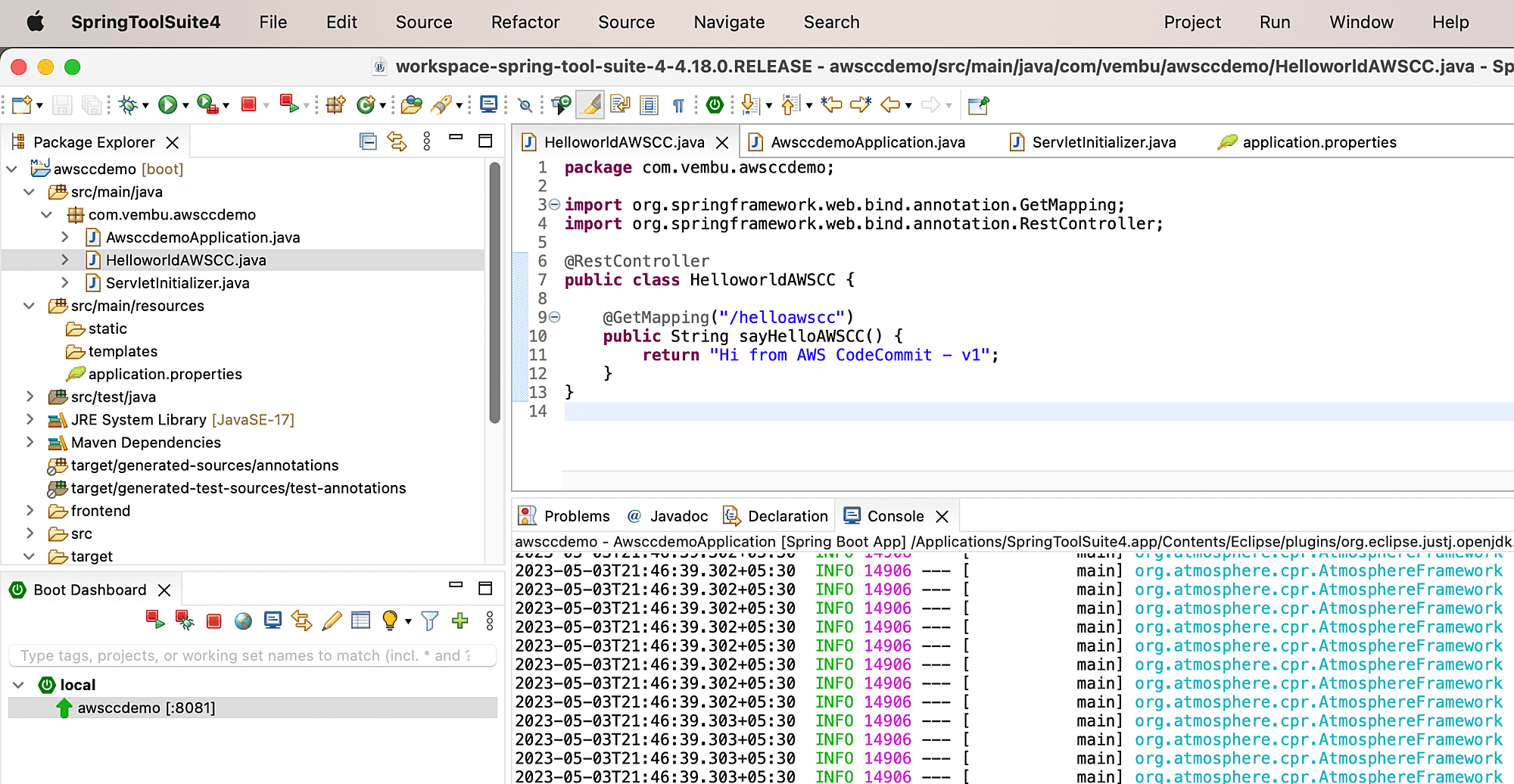1514x784 pixels.
Task: Click the Relaunch icon in main toolbar
Action: (x=289, y=104)
